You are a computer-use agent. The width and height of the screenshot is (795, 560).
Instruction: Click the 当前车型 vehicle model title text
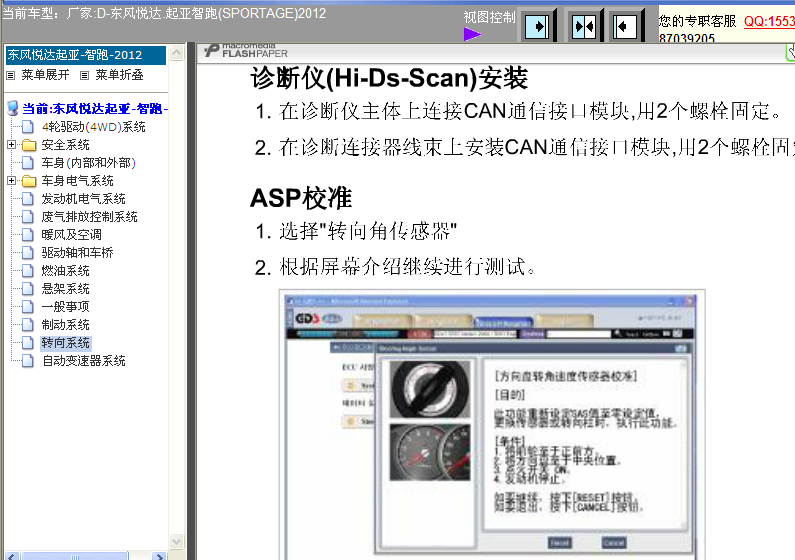click(x=164, y=13)
